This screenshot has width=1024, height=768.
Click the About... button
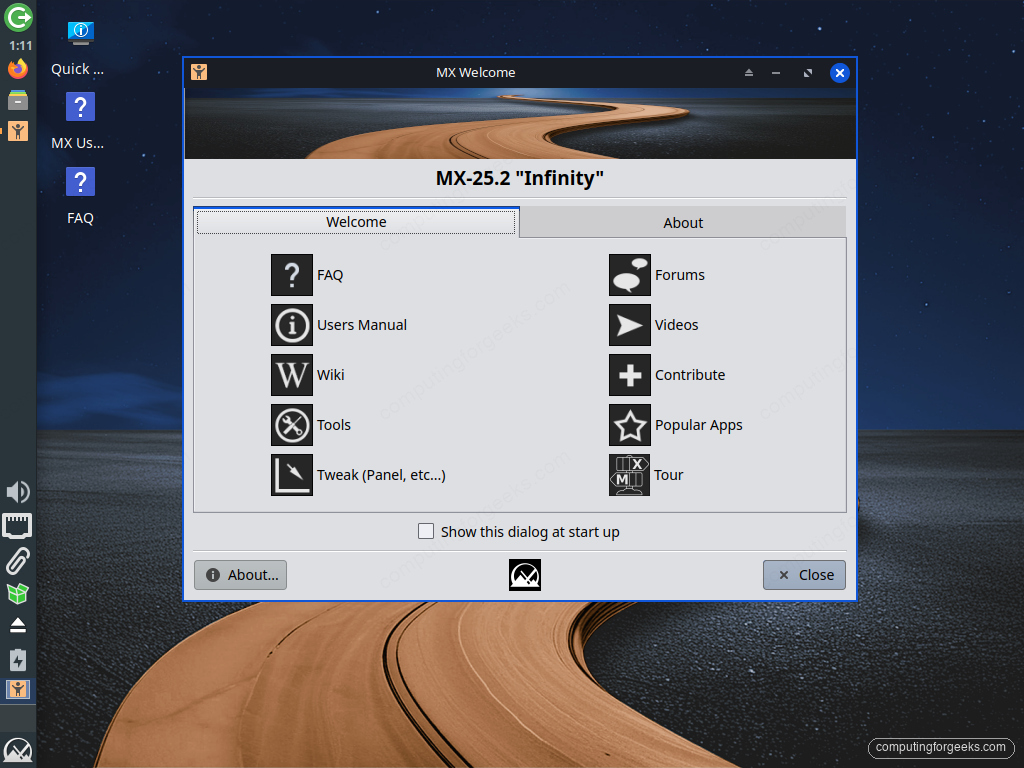[x=240, y=575]
